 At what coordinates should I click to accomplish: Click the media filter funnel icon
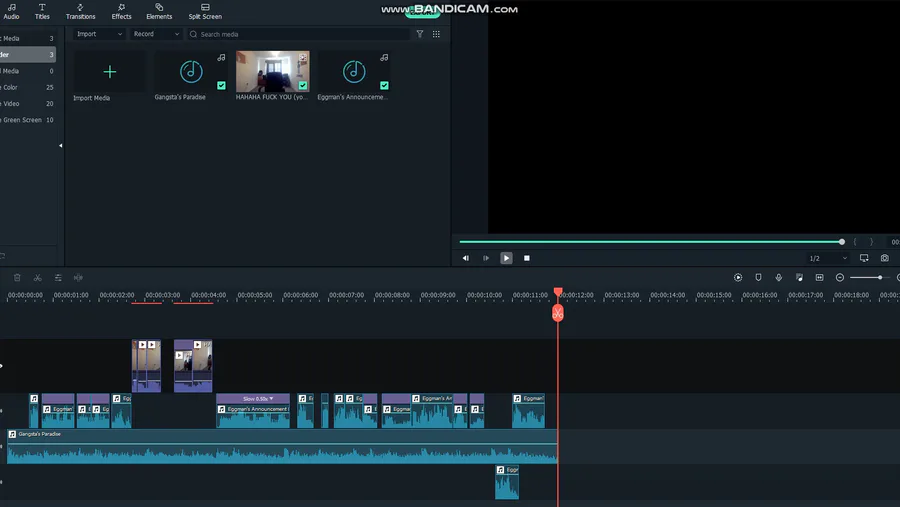coord(420,34)
